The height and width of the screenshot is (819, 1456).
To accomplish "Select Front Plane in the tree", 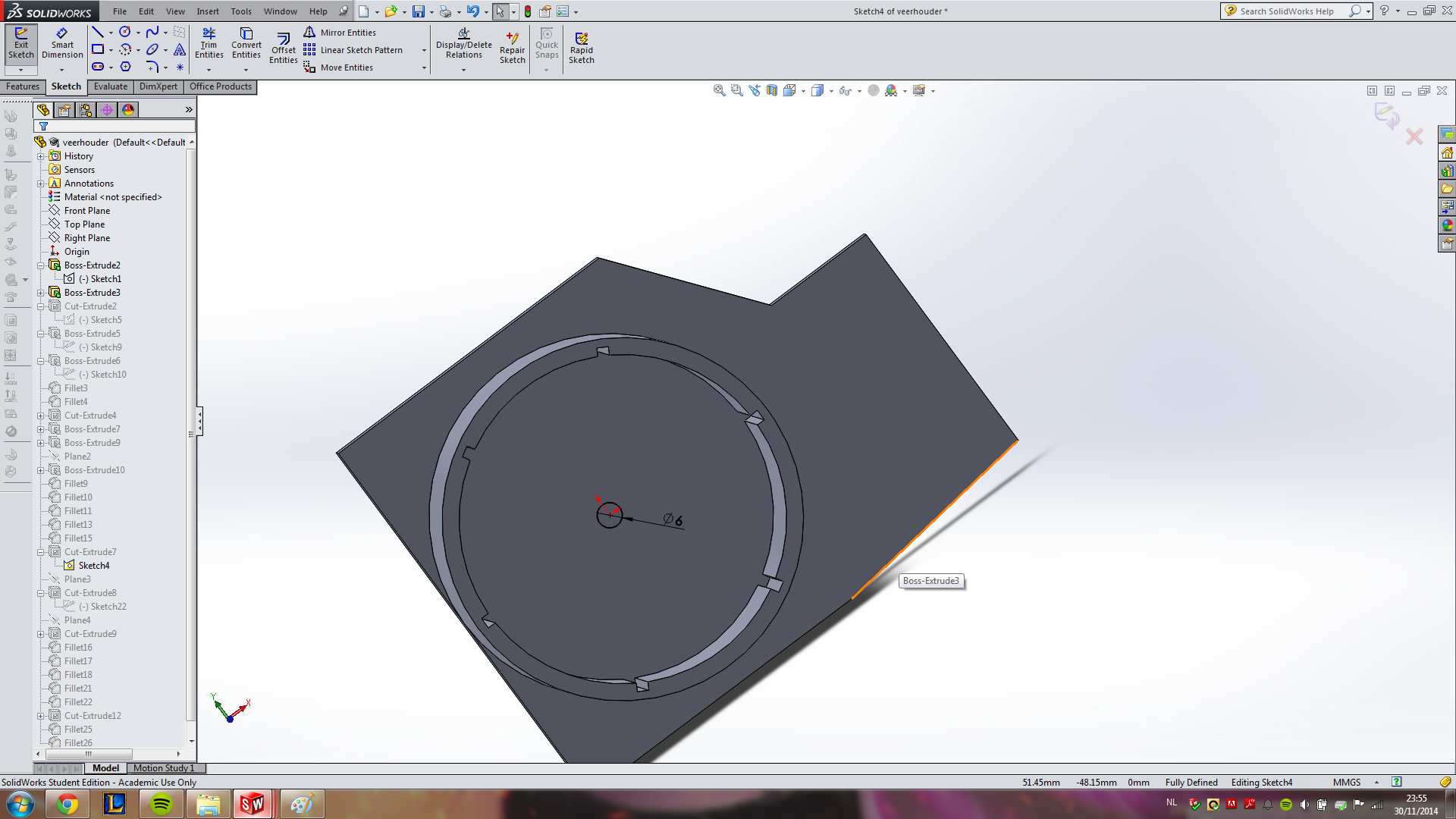I will (87, 211).
